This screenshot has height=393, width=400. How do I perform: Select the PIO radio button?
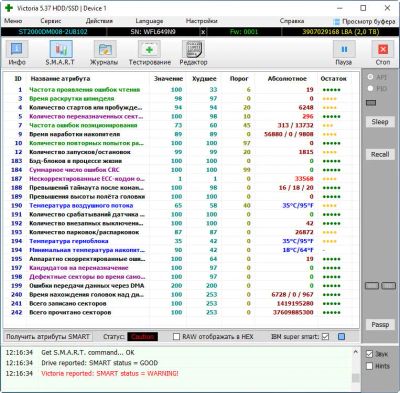(370, 88)
